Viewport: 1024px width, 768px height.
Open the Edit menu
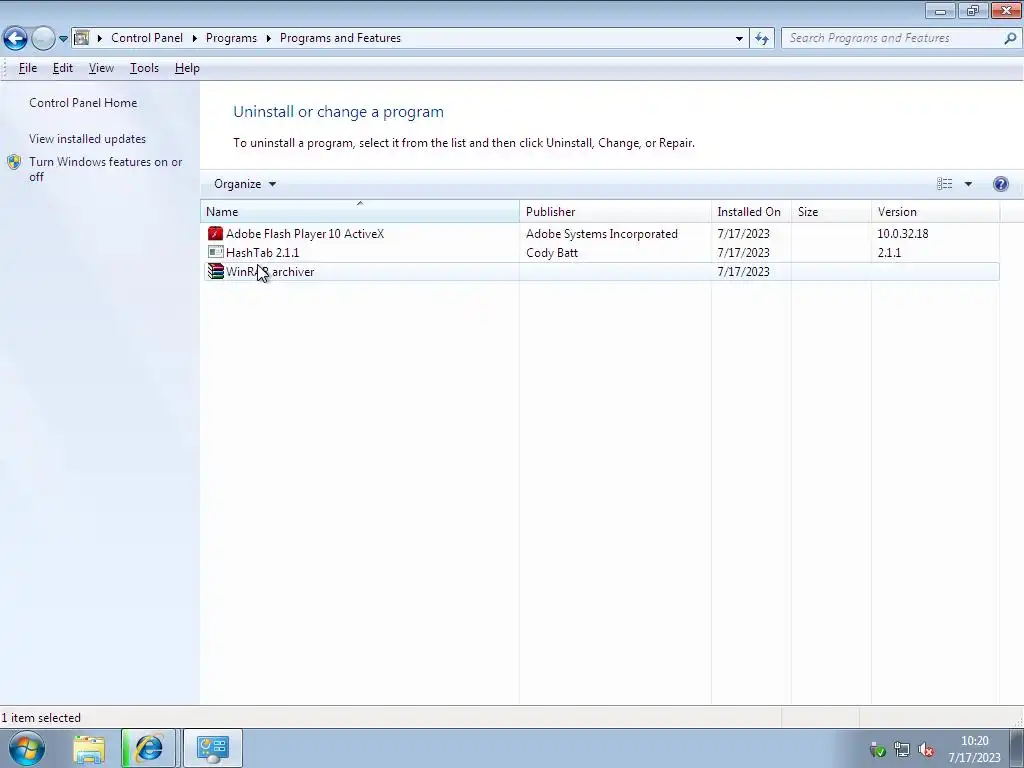click(x=63, y=68)
